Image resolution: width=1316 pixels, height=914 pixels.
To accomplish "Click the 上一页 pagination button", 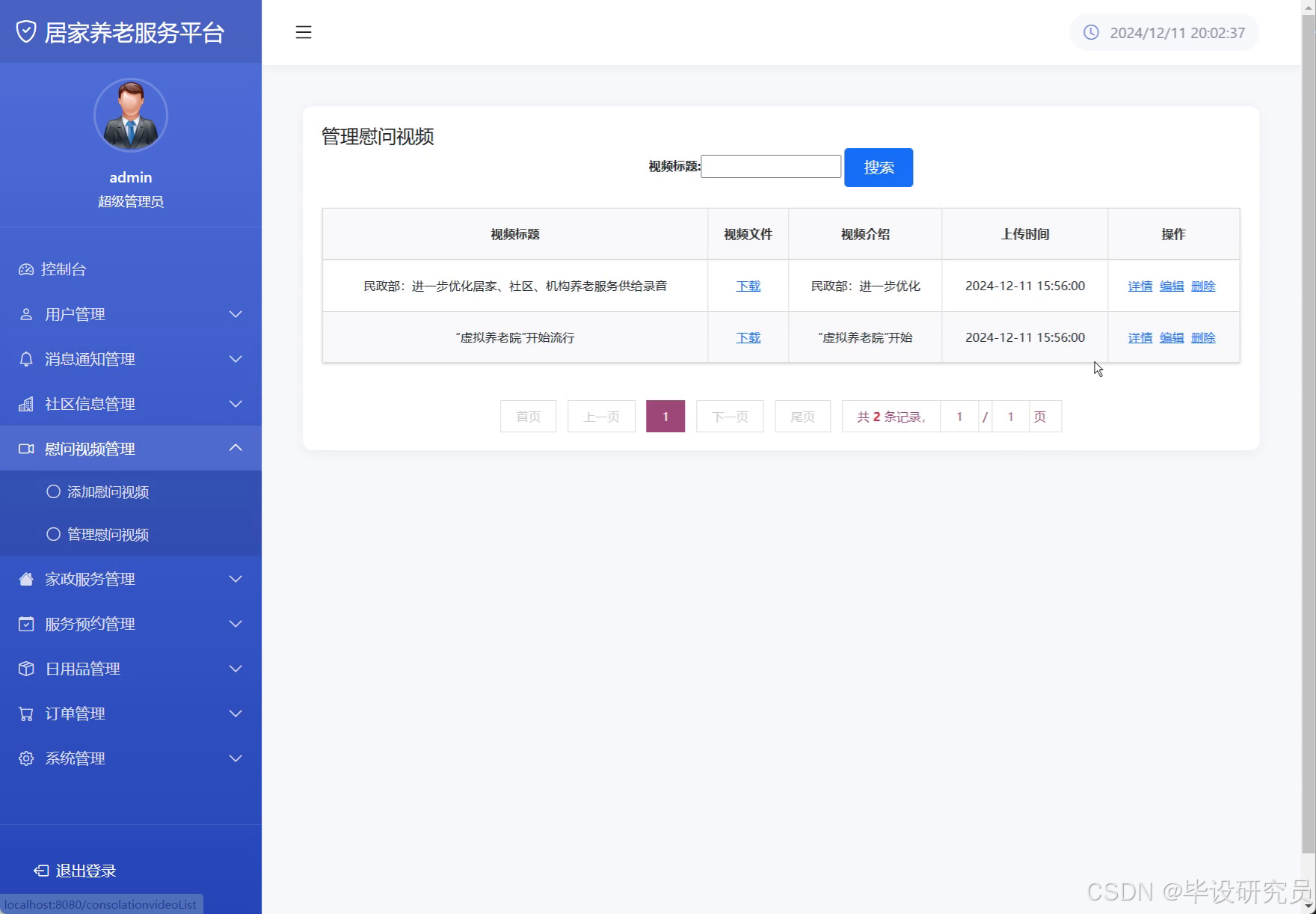I will 602,417.
